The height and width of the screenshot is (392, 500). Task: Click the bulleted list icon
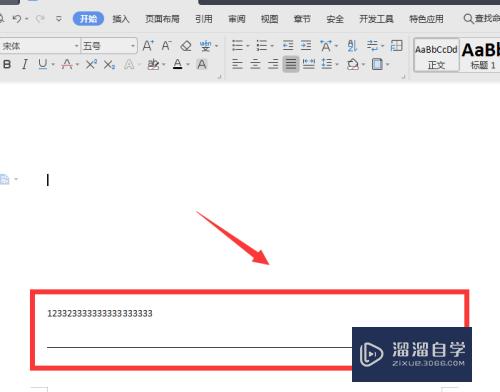pos(238,45)
